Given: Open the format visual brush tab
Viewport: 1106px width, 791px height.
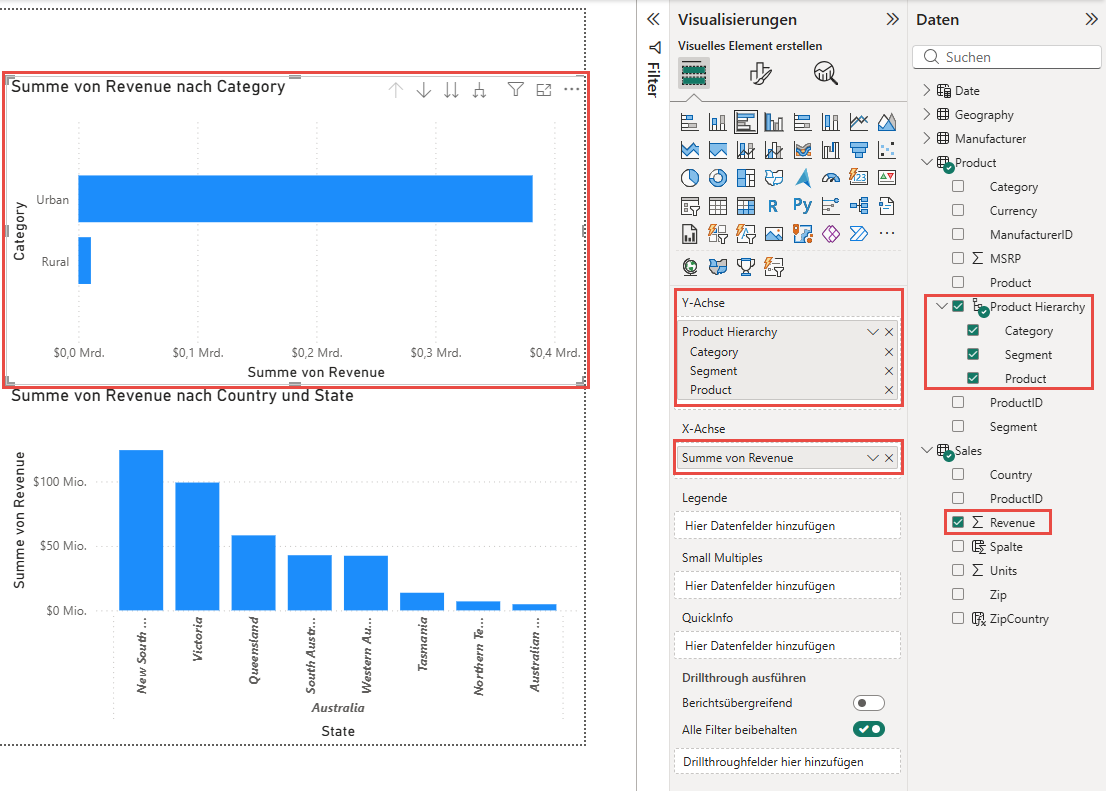Looking at the screenshot, I should coord(760,73).
